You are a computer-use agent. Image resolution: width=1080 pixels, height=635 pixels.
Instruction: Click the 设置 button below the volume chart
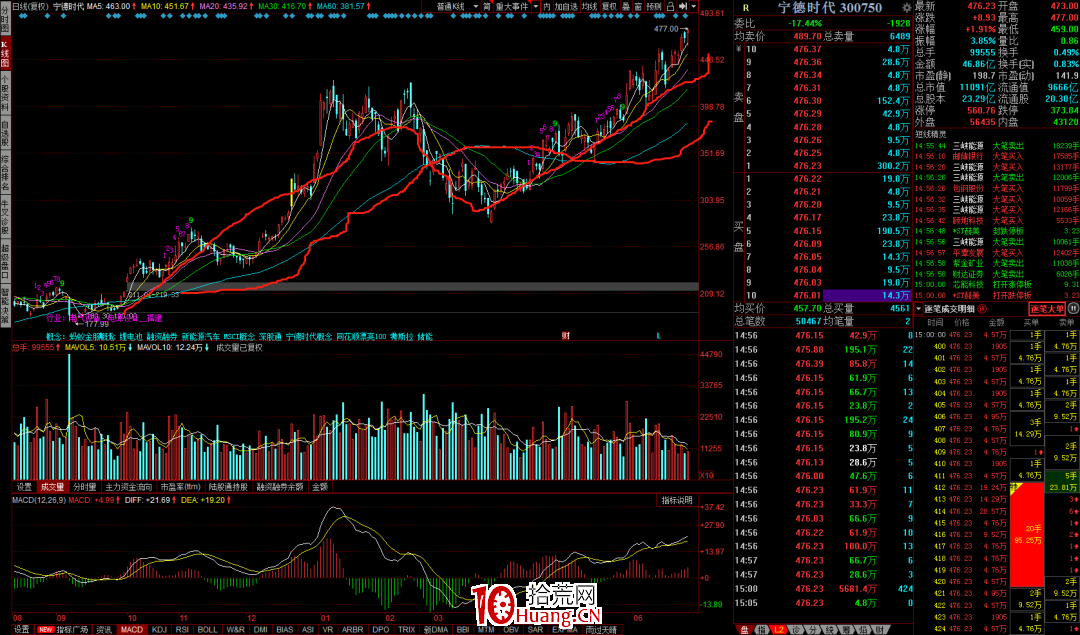(x=24, y=487)
